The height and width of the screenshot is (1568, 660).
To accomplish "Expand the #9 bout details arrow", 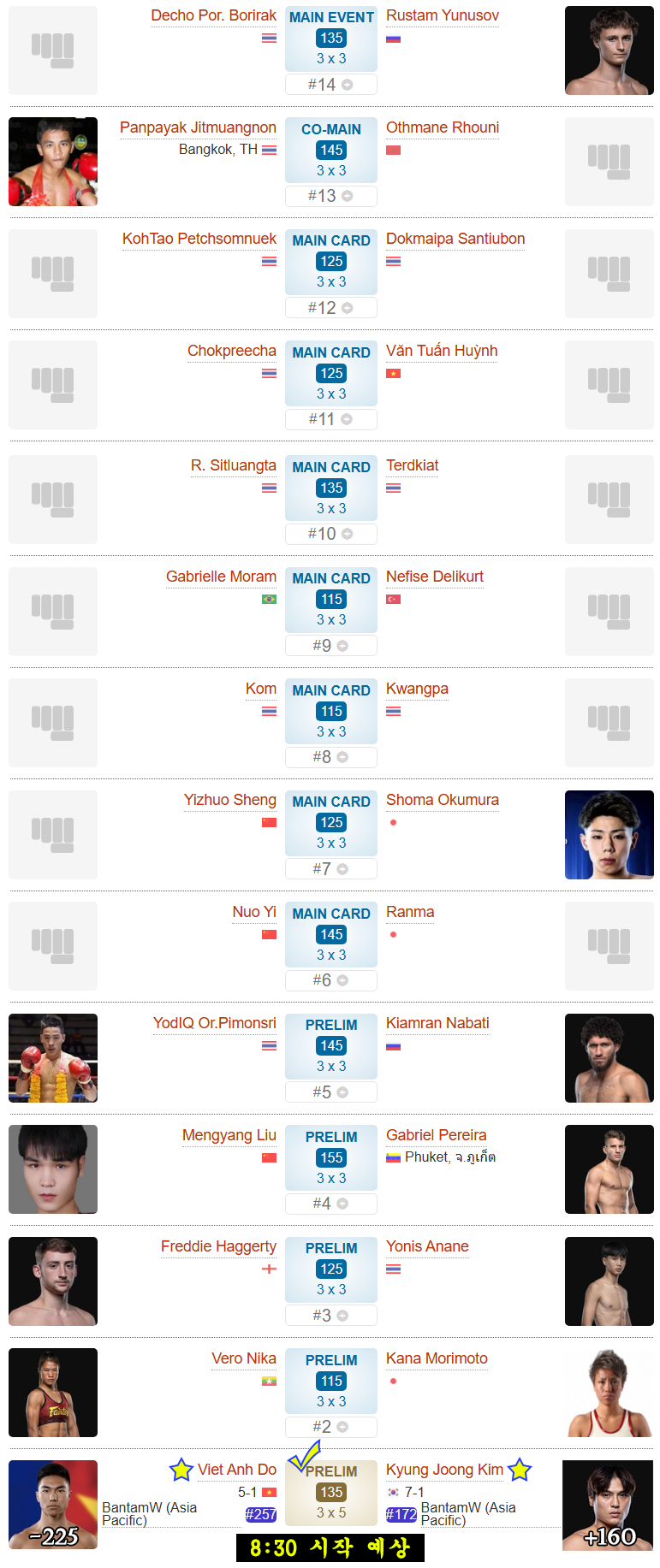I will [x=342, y=646].
